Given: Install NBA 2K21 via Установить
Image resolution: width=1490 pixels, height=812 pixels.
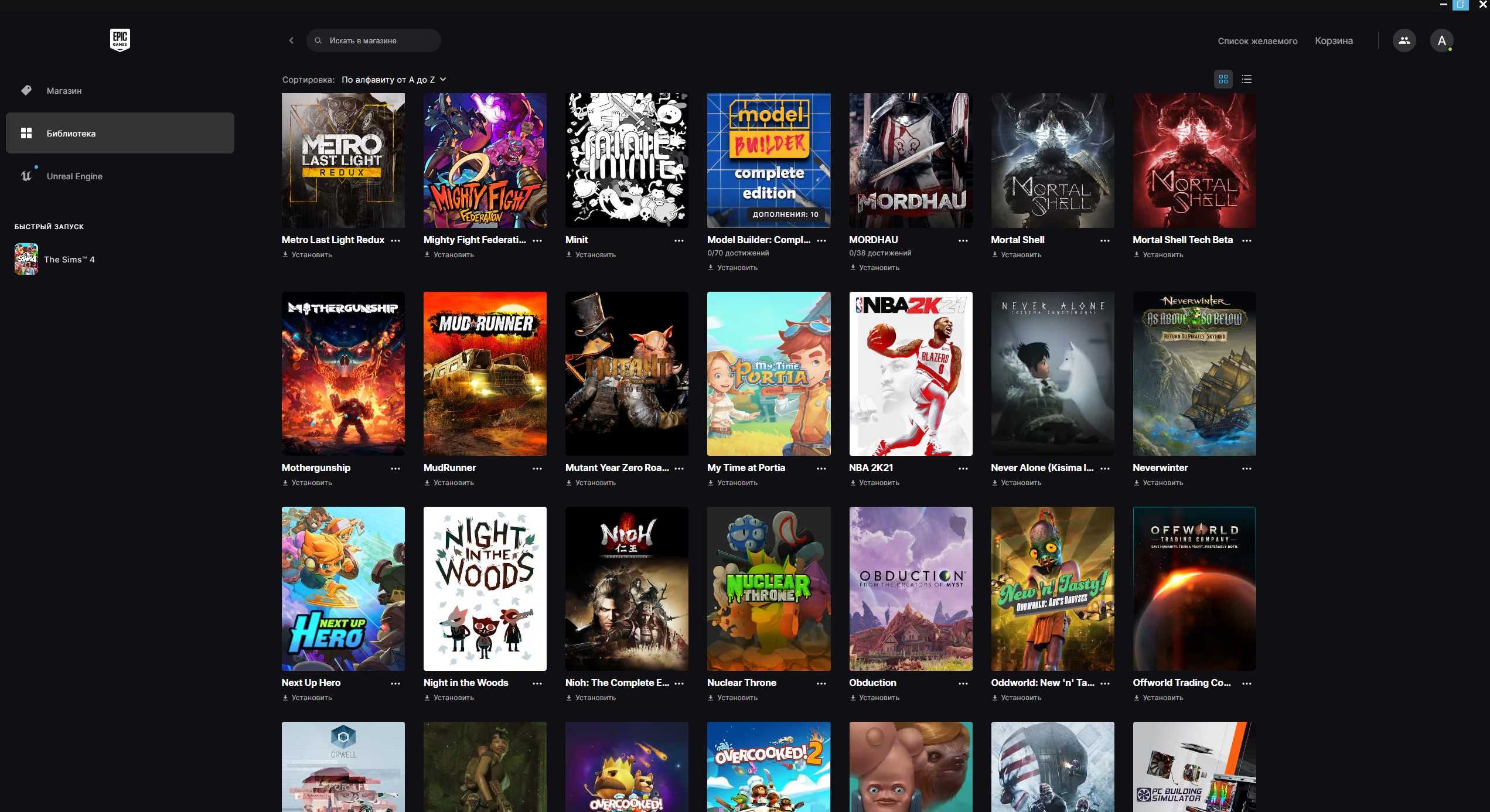Looking at the screenshot, I should 874,483.
